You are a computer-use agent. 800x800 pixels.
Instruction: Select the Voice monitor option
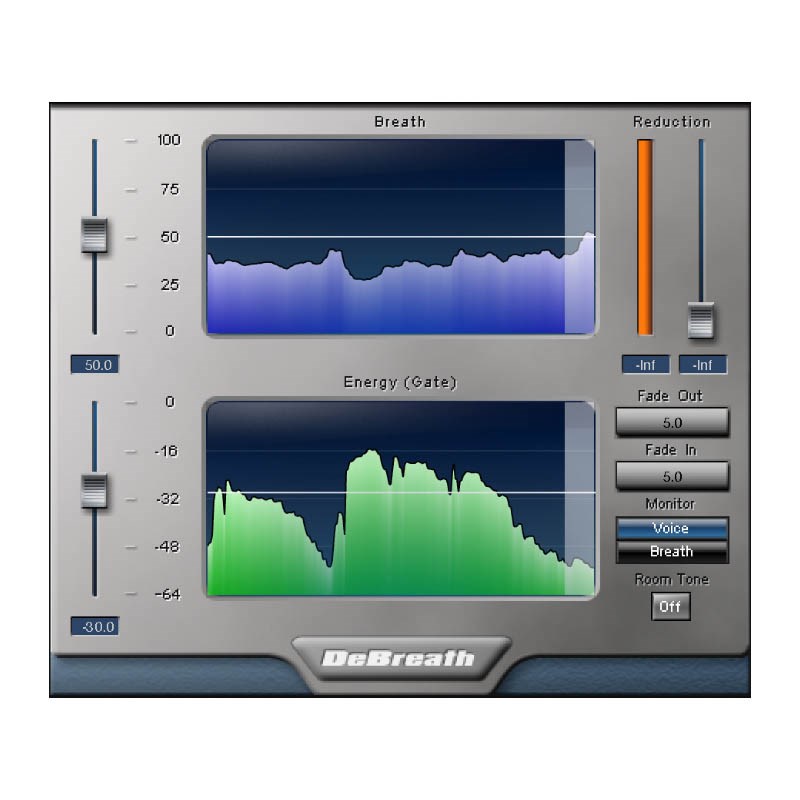coord(671,528)
